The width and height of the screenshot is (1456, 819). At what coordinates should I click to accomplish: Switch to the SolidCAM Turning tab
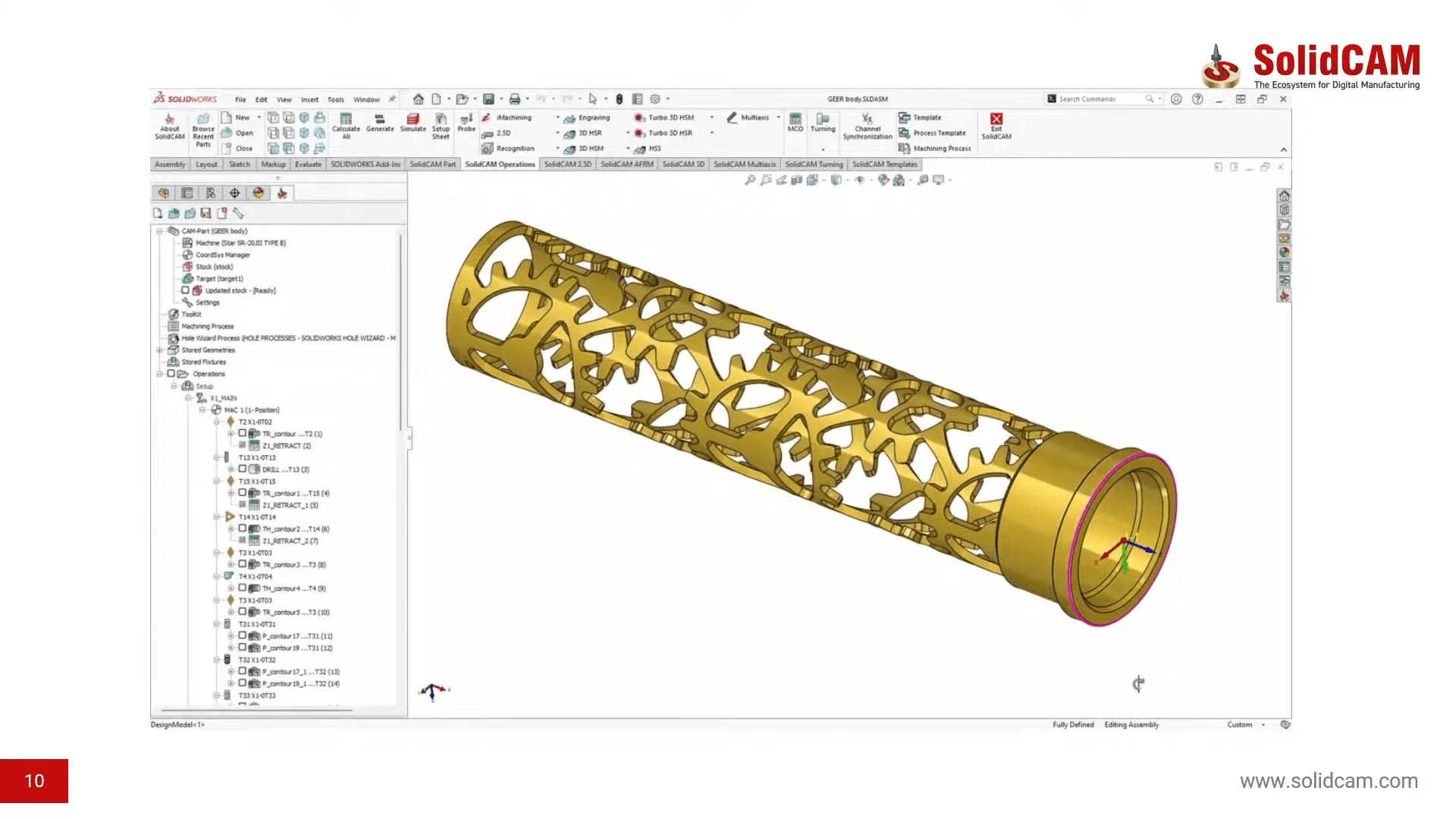coord(814,165)
